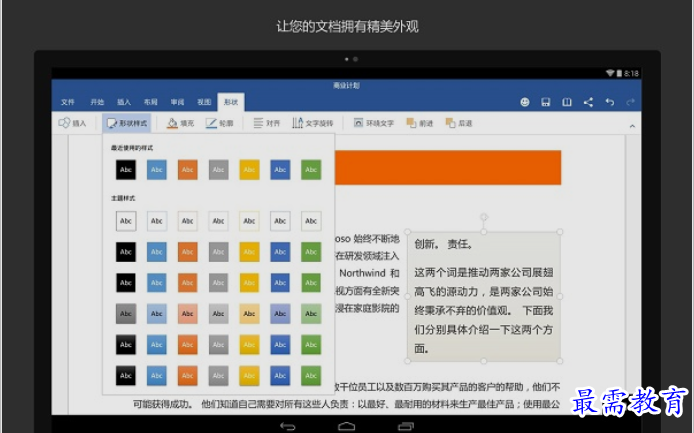Choose the pale green gradient Abc style
Screen dimensions: 694x433
[x=311, y=313]
